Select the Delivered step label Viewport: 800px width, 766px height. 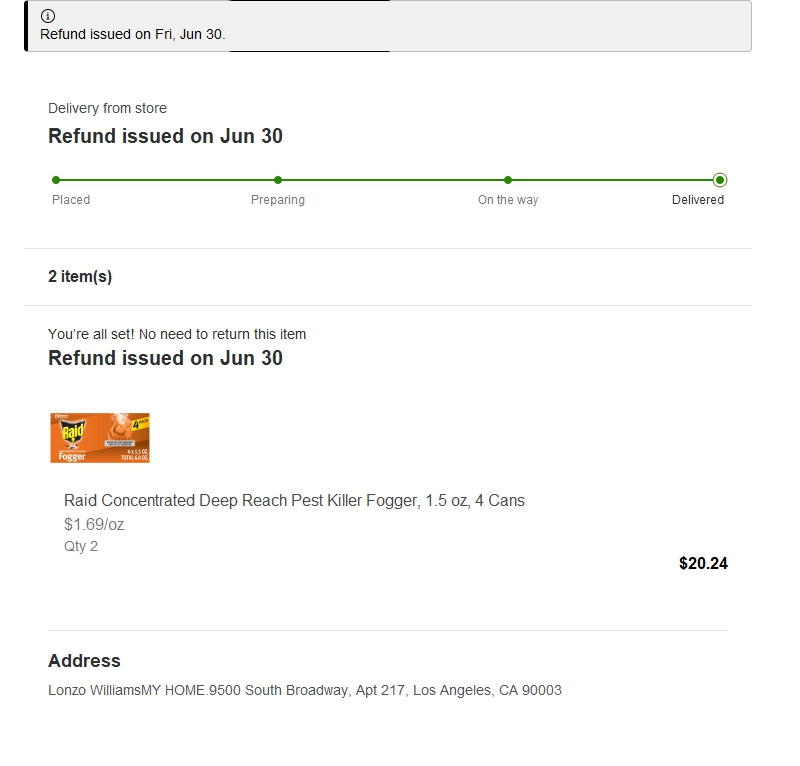(698, 200)
